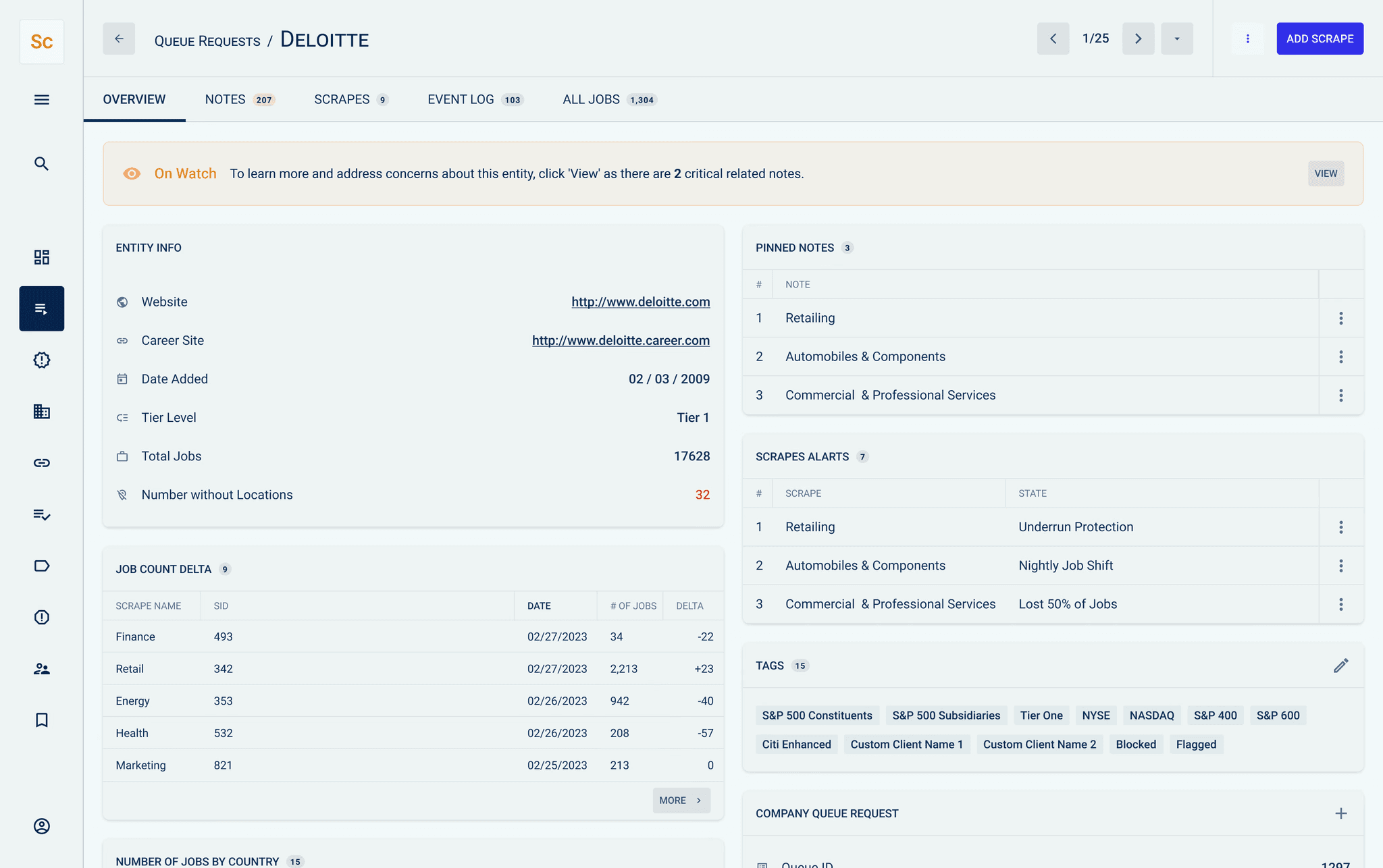
Task: Open the Event Log tab
Action: click(475, 99)
